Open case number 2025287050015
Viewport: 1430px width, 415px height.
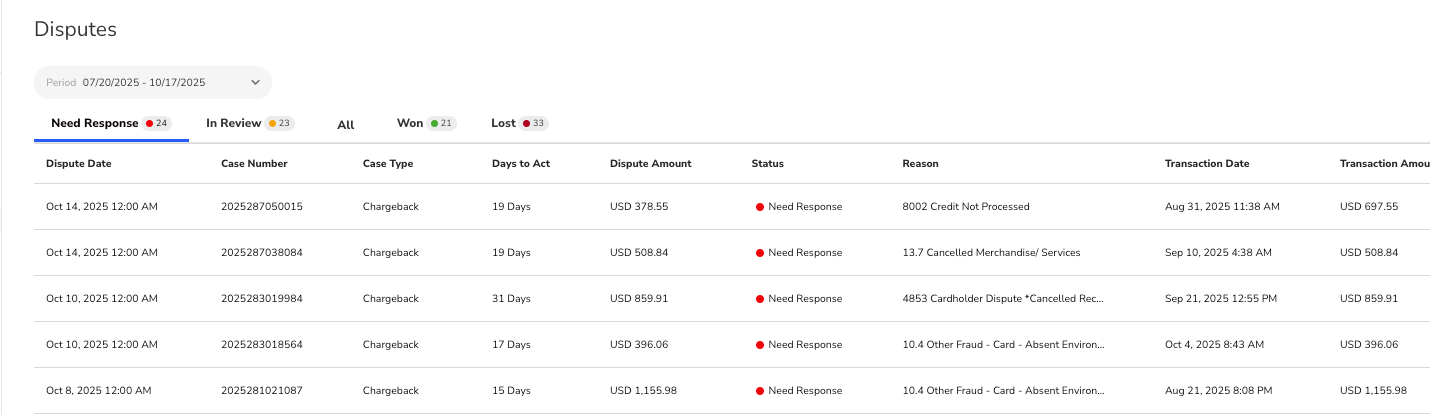(262, 207)
